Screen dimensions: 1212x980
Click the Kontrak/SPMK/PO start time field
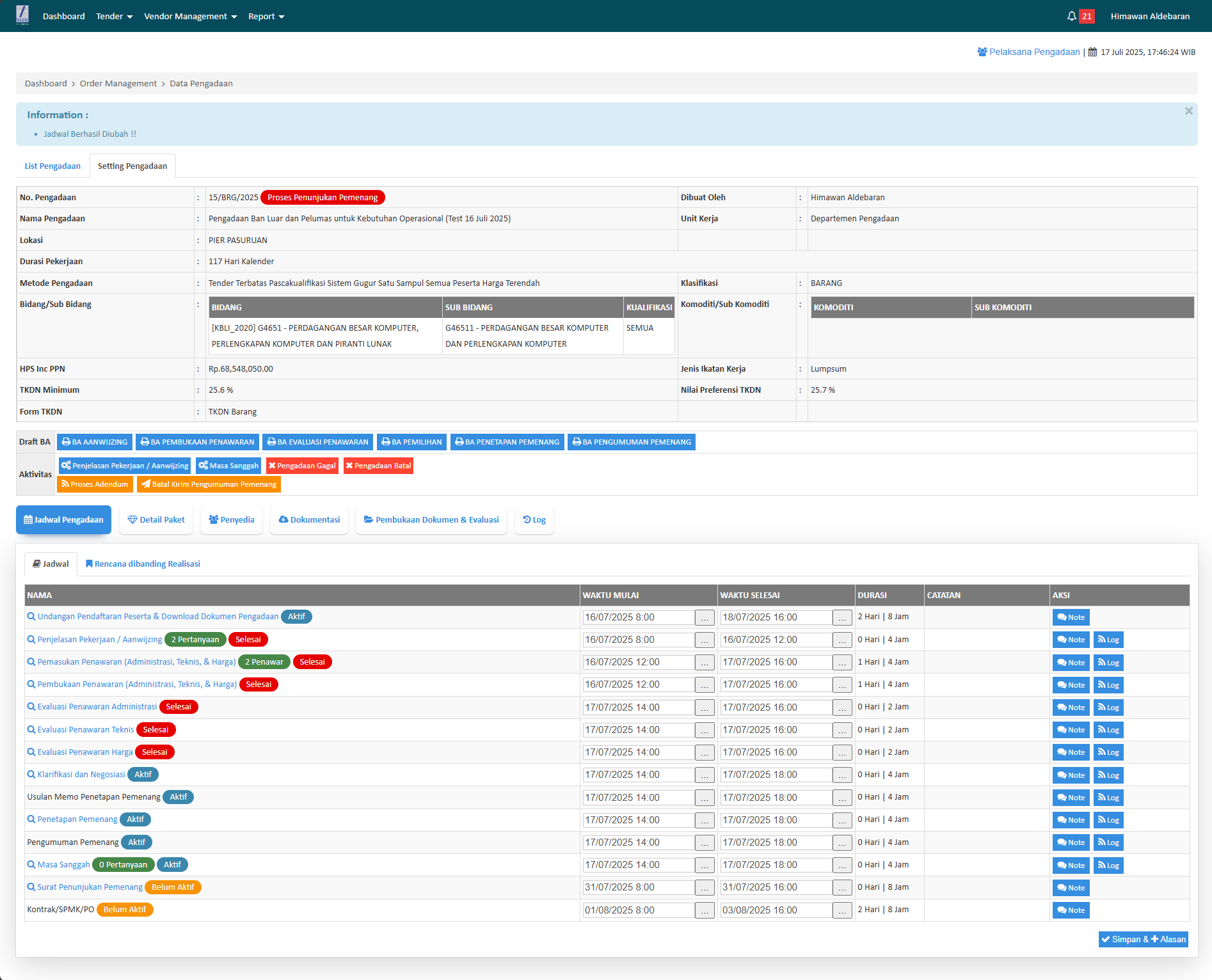(638, 910)
